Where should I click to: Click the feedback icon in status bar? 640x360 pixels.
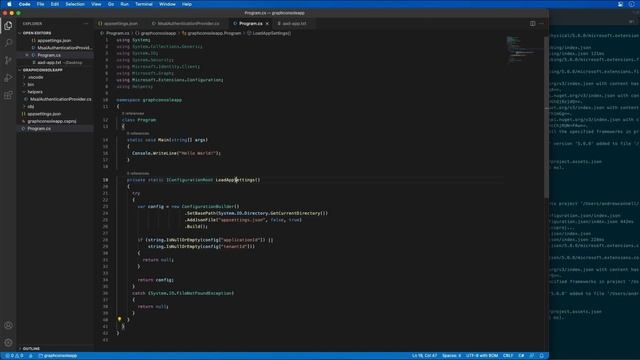coord(532,356)
